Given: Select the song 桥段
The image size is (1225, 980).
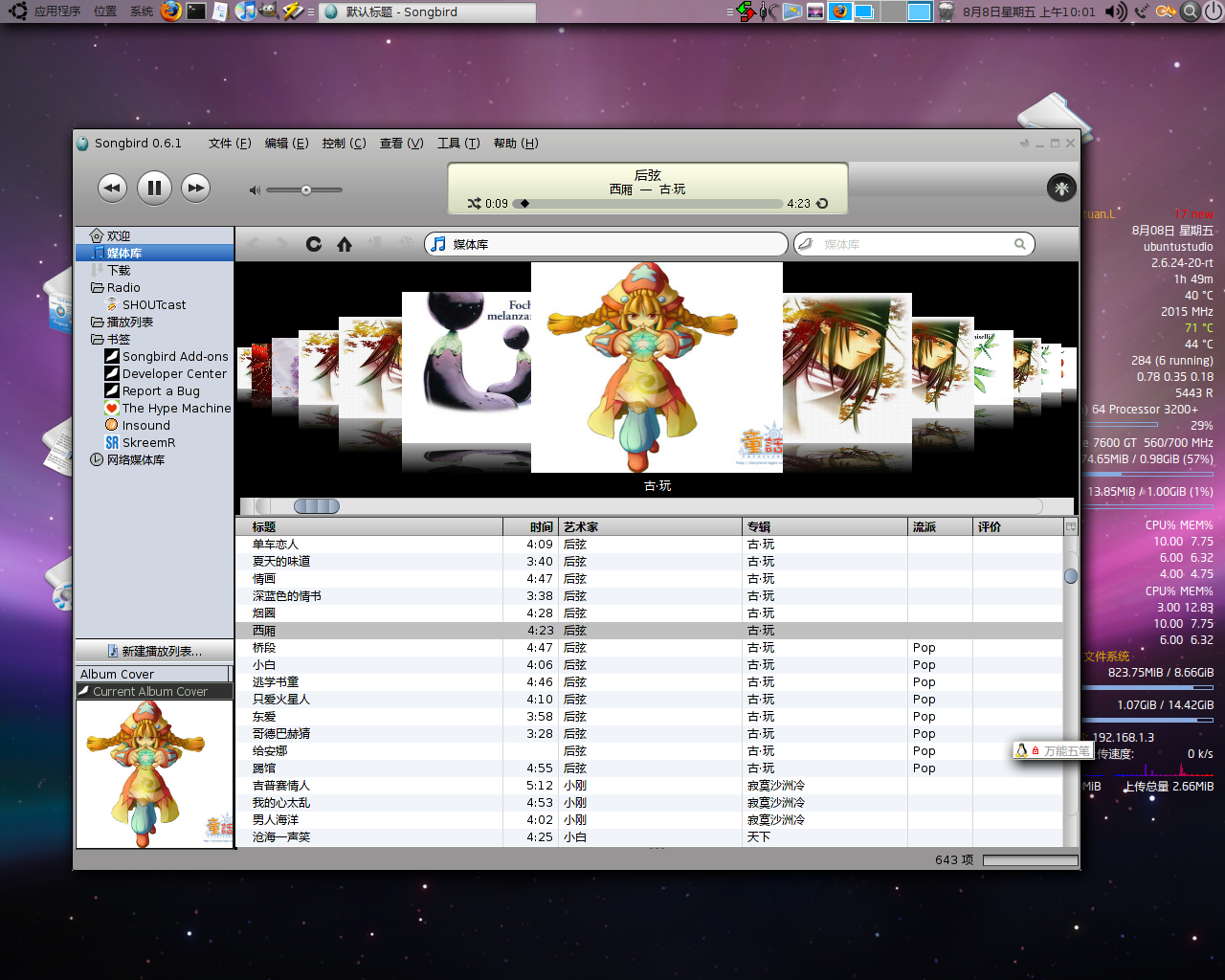Looking at the screenshot, I should click(x=650, y=648).
